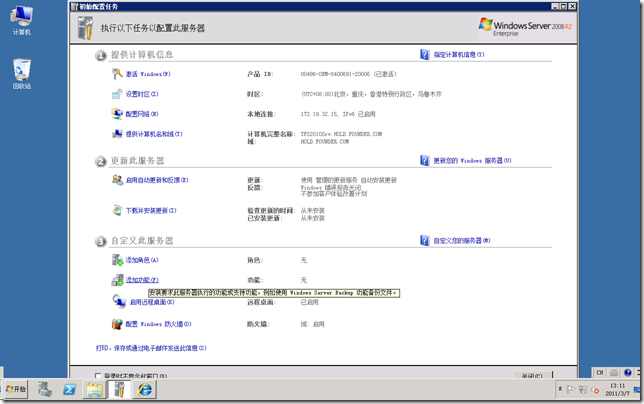The image size is (644, 404).
Task: Open the 指定计算机信息 help link
Action: coord(459,55)
